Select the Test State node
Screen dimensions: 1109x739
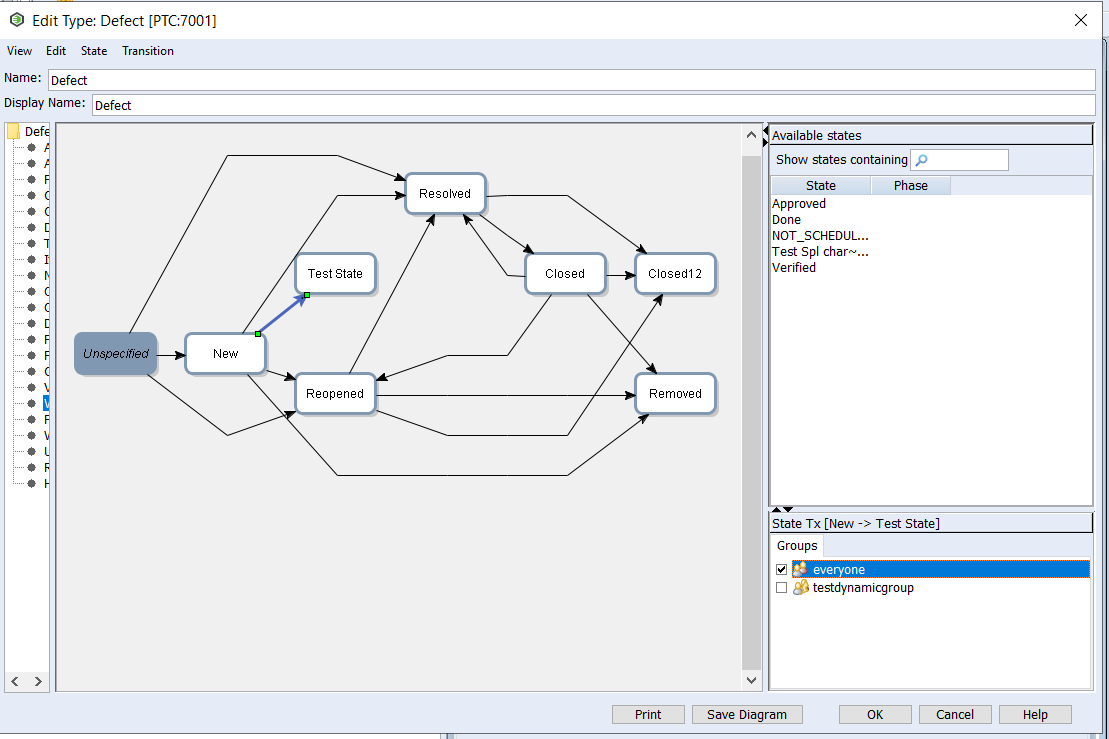(335, 273)
